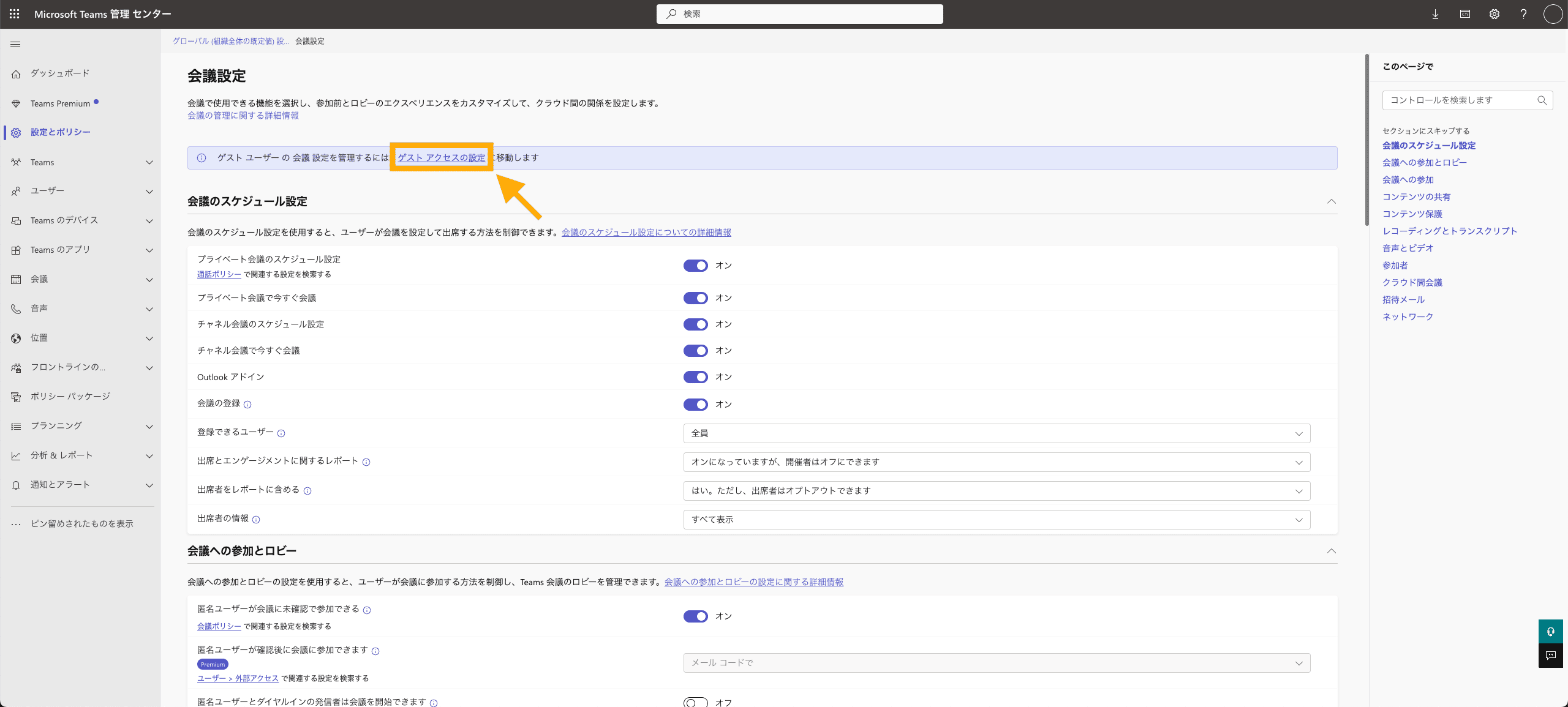Toggle 匿名ユーザーが会議に未確認で参加できる switch
The height and width of the screenshot is (707, 1568).
[695, 616]
